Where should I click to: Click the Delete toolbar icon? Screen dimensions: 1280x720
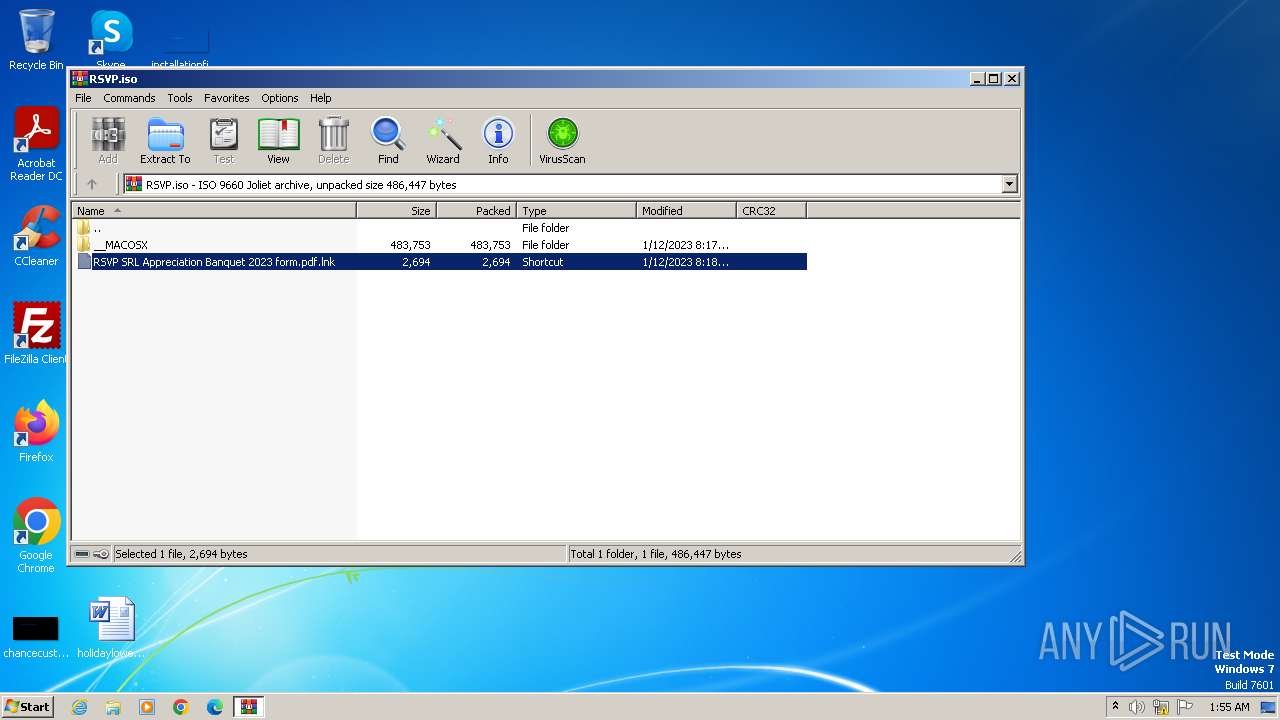(x=333, y=140)
